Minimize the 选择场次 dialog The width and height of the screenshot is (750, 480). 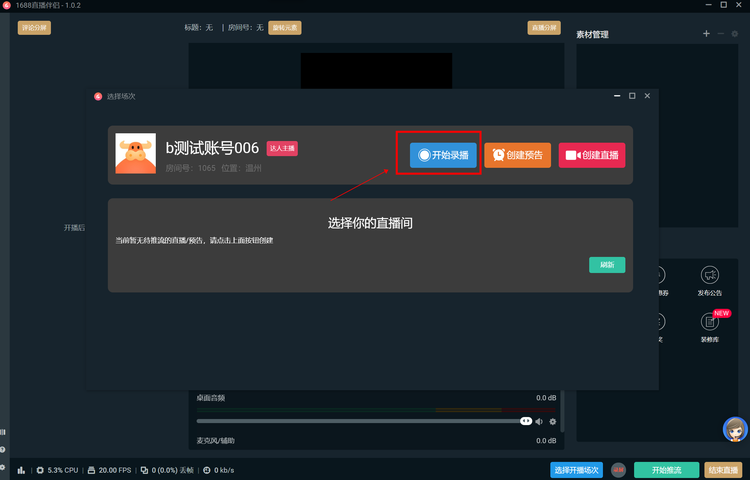(617, 96)
